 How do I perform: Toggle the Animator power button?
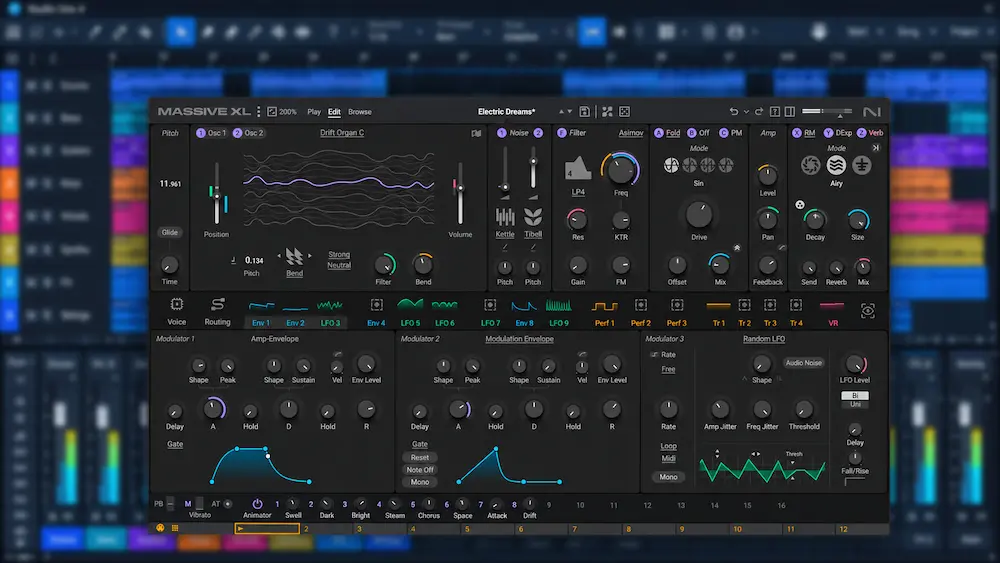coord(257,504)
